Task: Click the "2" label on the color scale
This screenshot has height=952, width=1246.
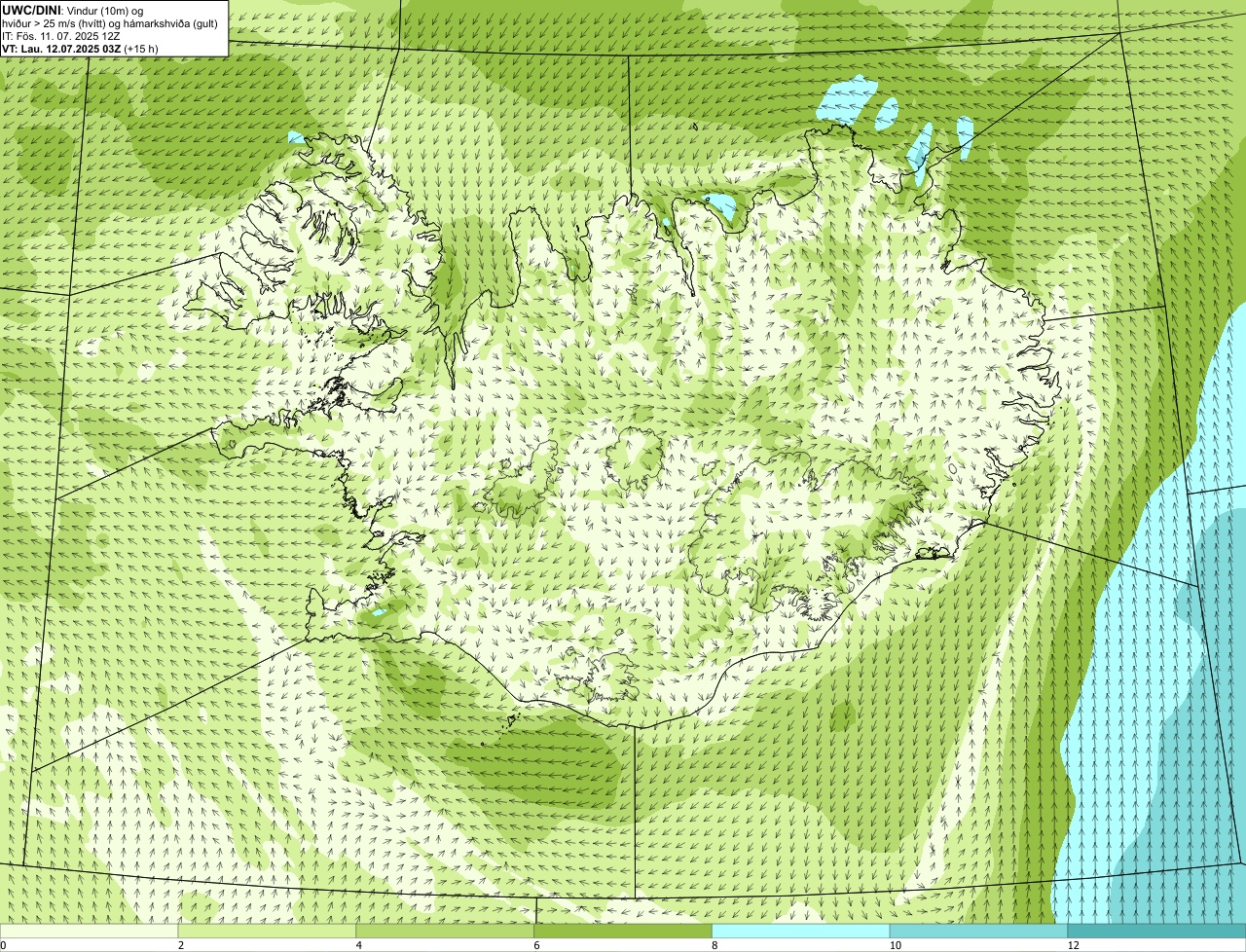Action: point(181,945)
